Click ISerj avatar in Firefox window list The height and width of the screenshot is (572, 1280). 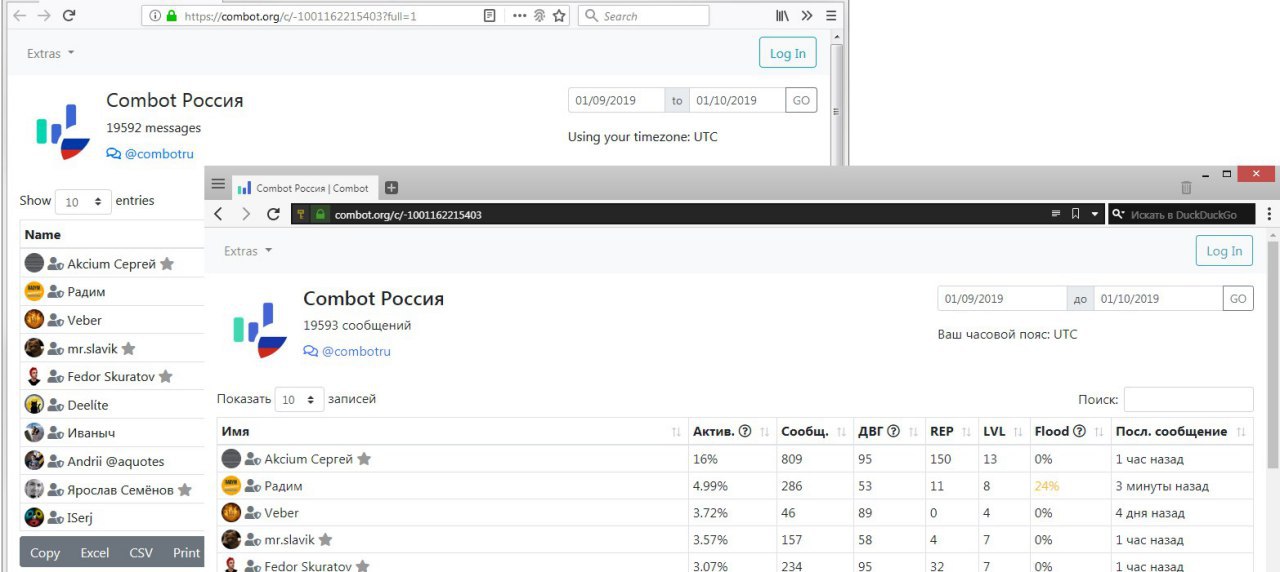pos(34,518)
